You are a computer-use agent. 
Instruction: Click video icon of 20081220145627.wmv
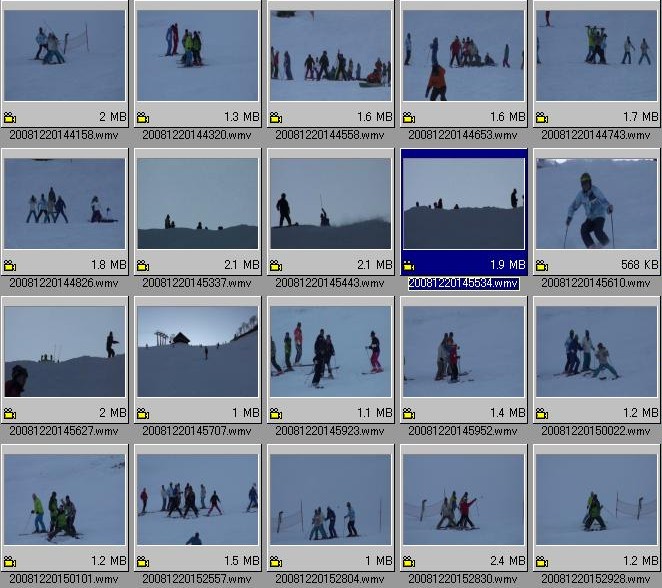point(10,414)
